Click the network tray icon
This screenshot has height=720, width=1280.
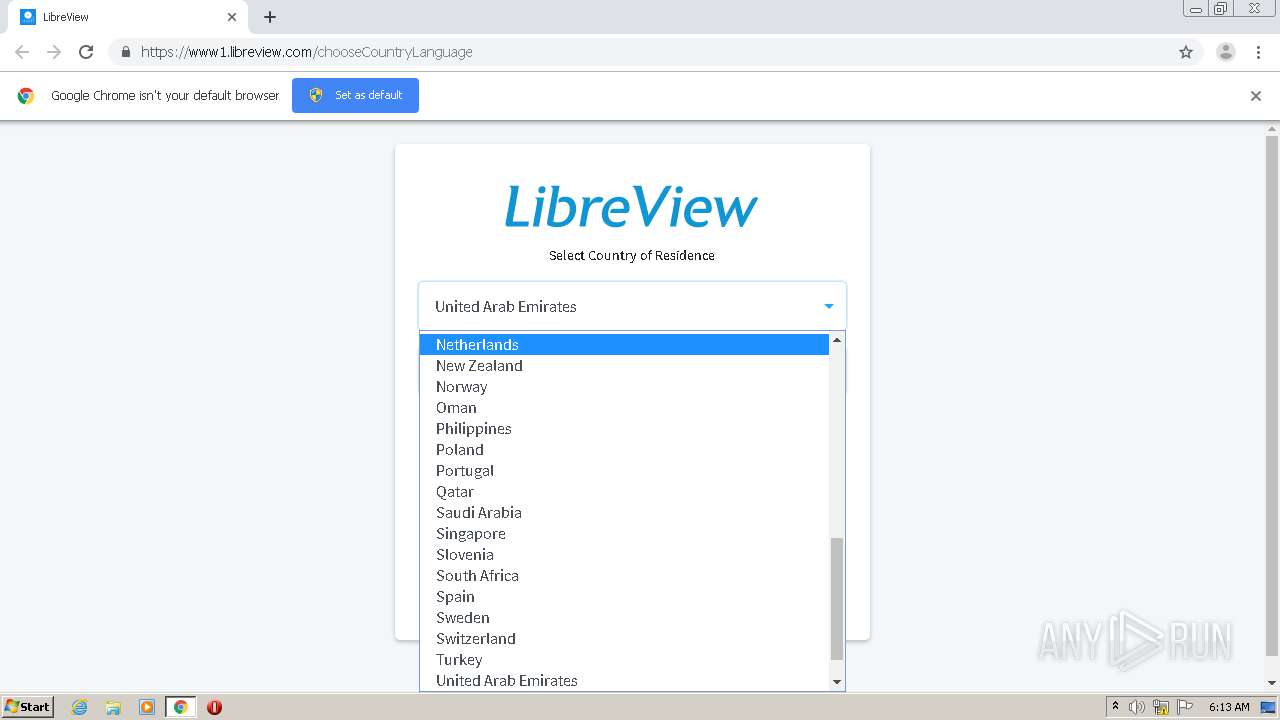[1161, 707]
